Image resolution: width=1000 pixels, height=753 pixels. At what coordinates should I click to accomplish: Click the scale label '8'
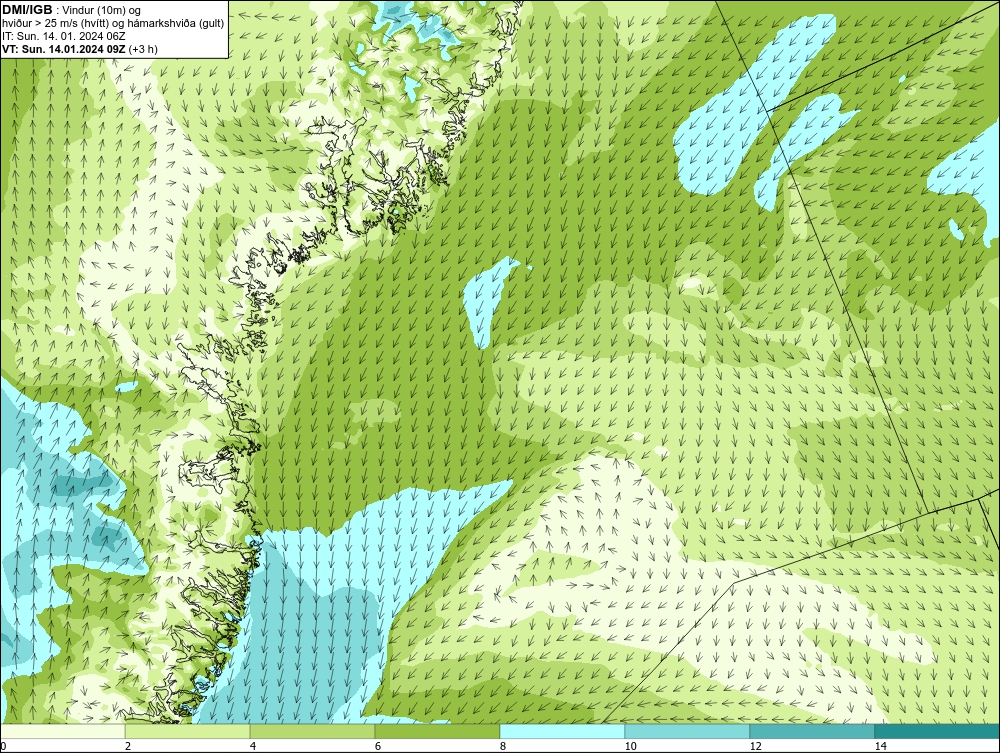click(x=503, y=746)
